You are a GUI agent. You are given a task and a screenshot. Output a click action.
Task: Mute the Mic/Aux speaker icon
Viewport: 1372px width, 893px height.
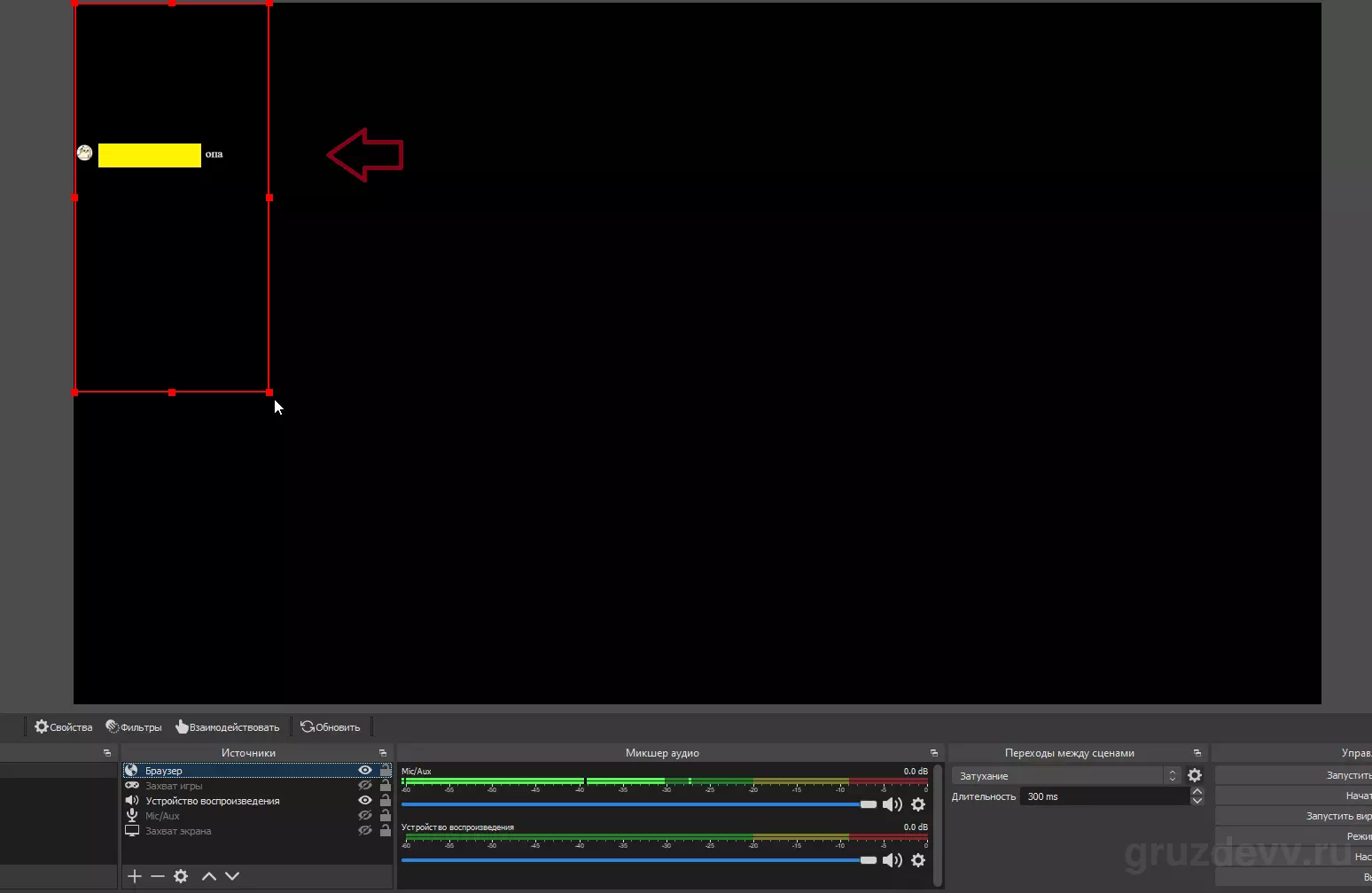pyautogui.click(x=893, y=804)
